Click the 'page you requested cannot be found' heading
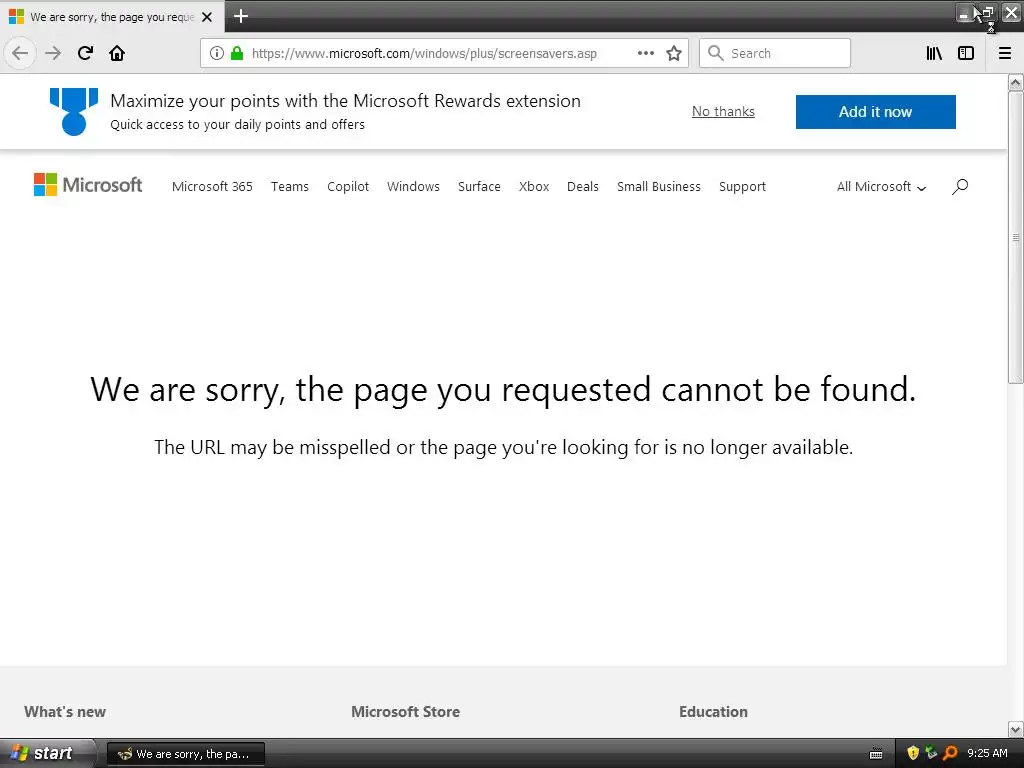Image resolution: width=1024 pixels, height=768 pixels. 504,390
